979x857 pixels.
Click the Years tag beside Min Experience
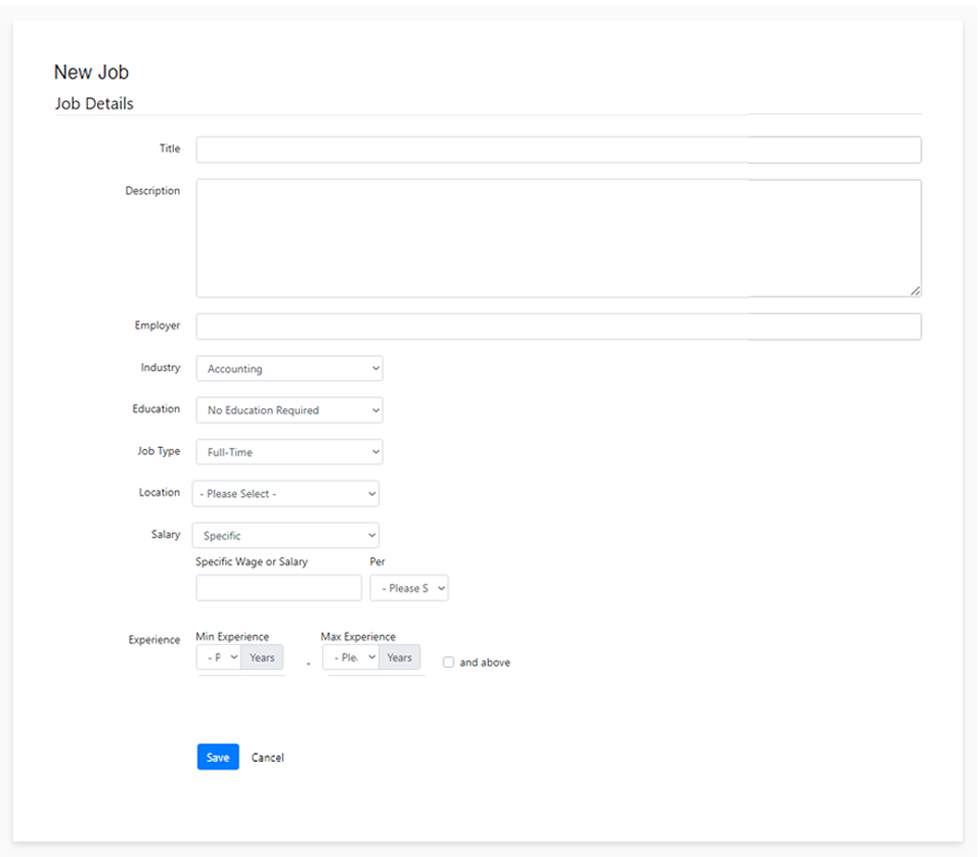pos(262,658)
